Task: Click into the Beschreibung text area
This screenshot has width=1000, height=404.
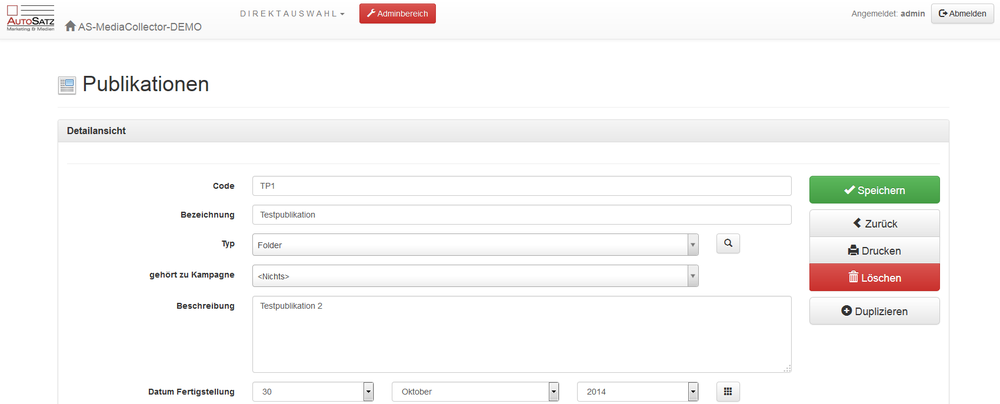Action: 522,334
